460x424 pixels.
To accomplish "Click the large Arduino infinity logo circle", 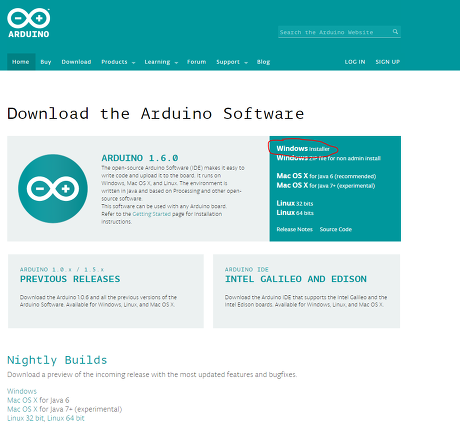I will 53,189.
